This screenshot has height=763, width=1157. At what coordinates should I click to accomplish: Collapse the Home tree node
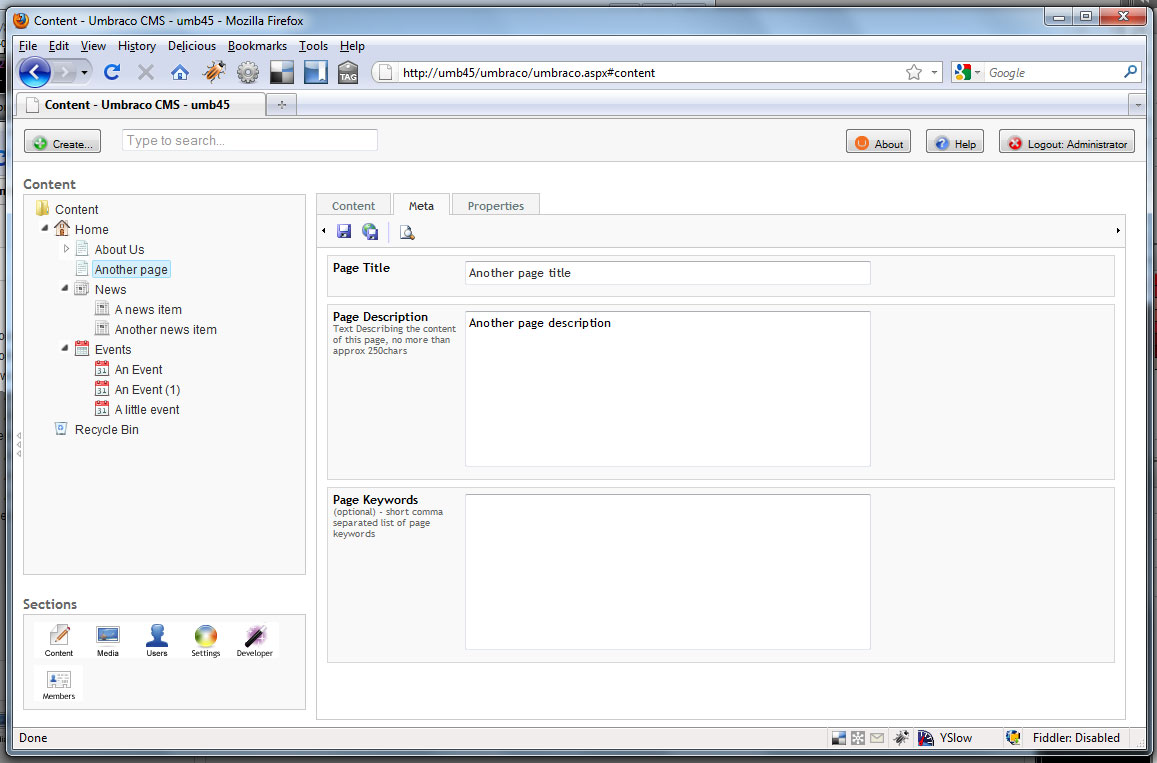click(45, 229)
